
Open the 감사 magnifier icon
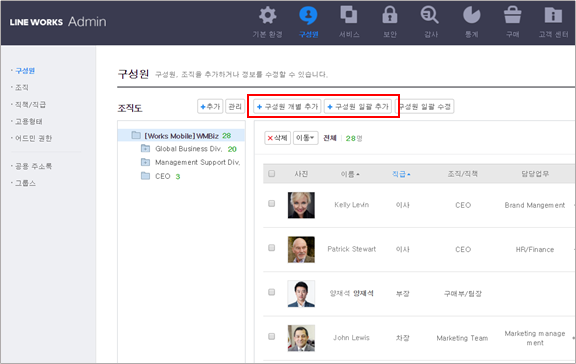click(429, 15)
